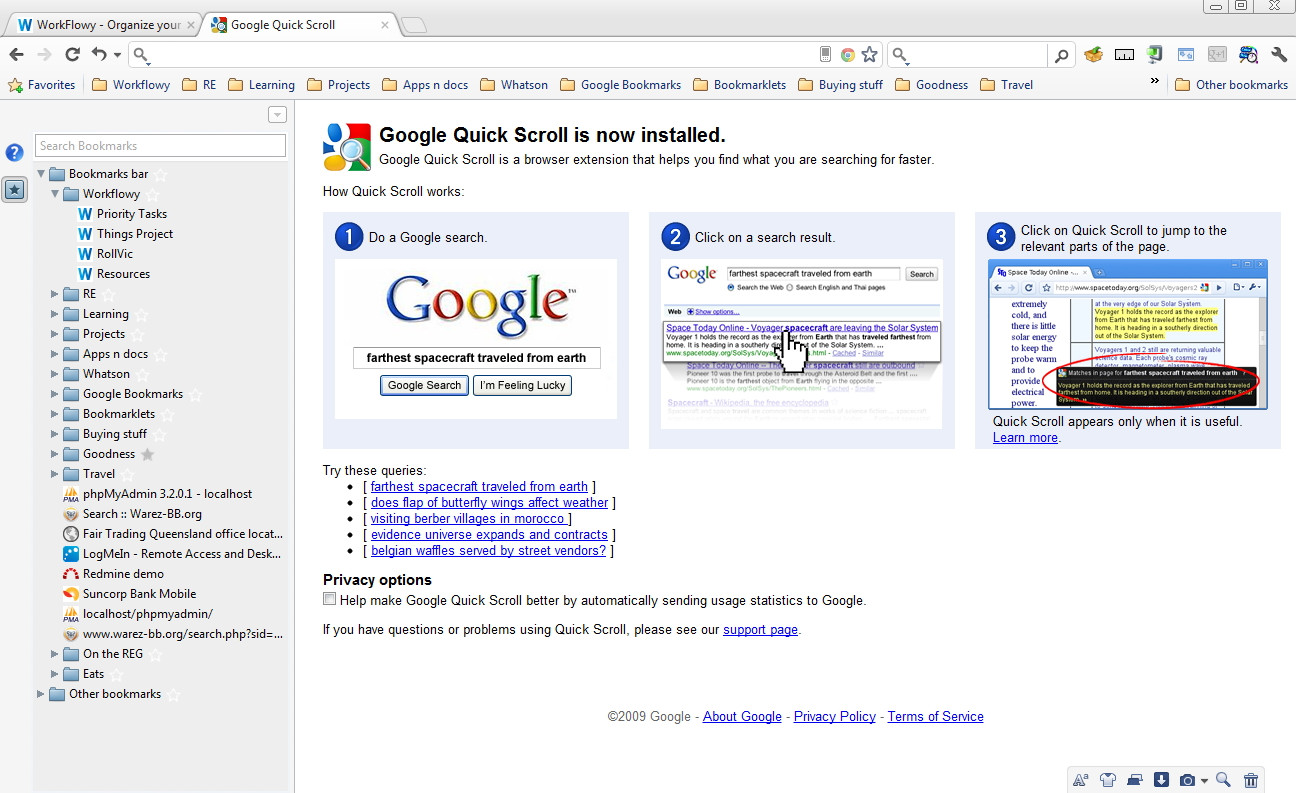Viewport: 1296px width, 793px height.
Task: Open the Redmine demo bookmark
Action: coord(113,574)
